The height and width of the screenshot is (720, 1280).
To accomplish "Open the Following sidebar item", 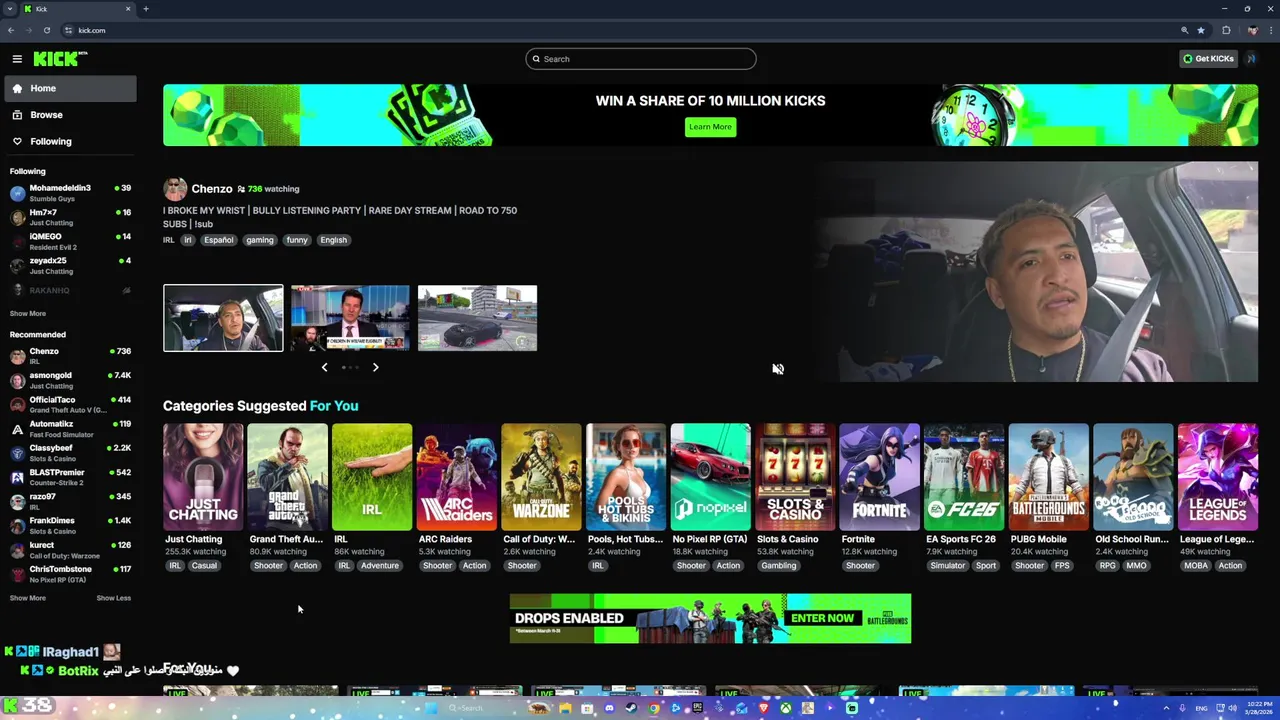I will click(x=68, y=141).
